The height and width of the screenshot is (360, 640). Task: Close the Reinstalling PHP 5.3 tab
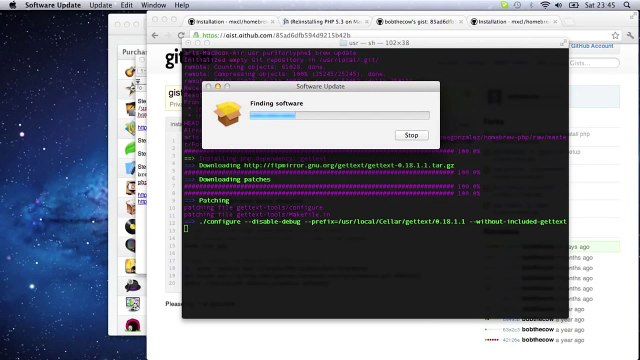[x=367, y=22]
